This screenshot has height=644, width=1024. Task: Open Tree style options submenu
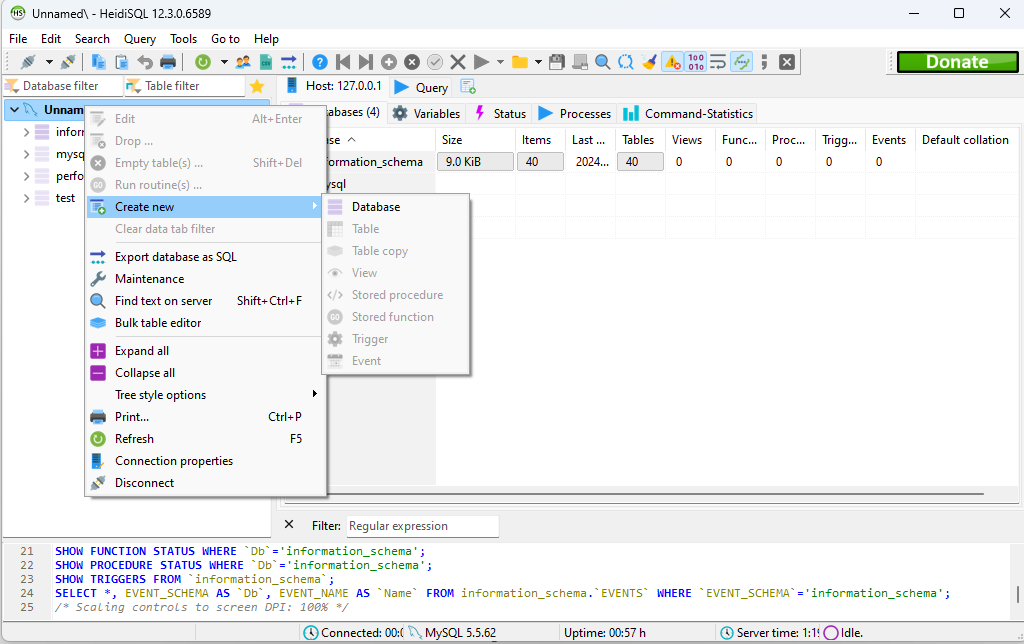[x=205, y=394]
